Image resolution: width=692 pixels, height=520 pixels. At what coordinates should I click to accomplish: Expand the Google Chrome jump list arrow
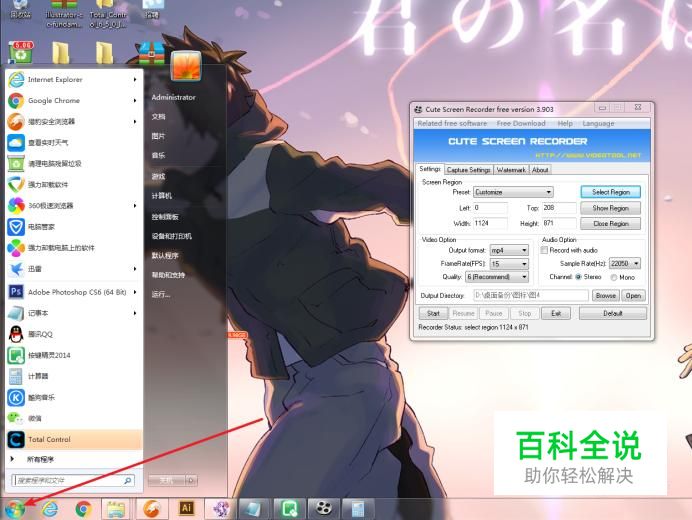pos(135,101)
